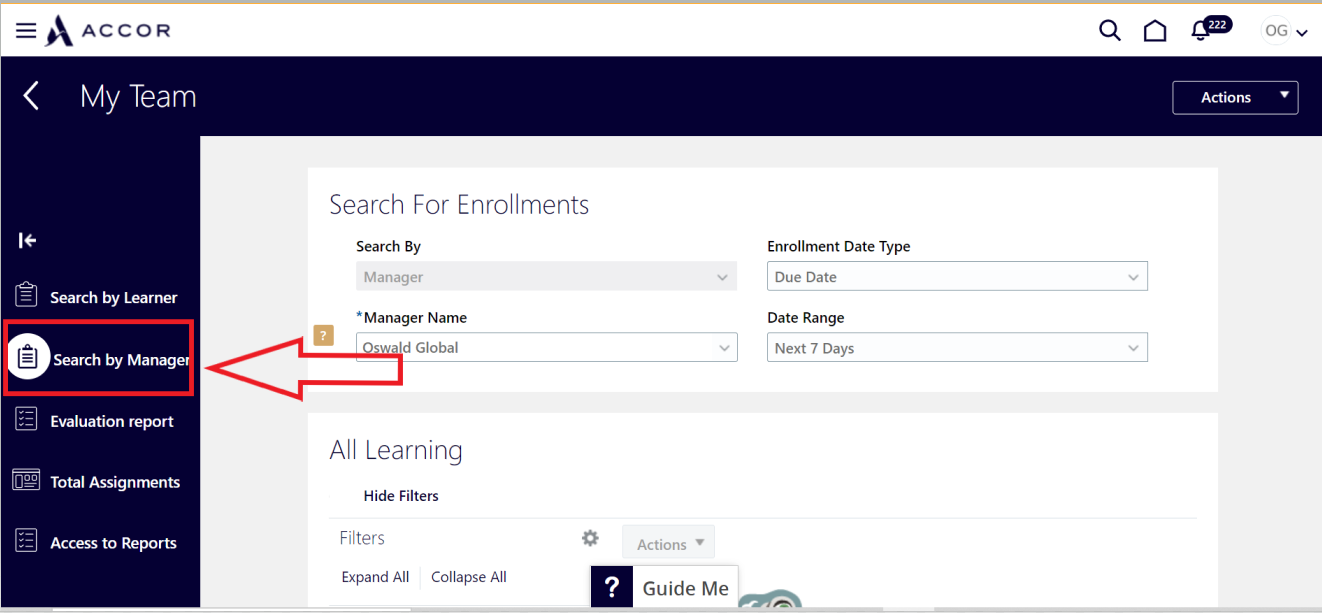The width and height of the screenshot is (1322, 613).
Task: Click Expand All filters
Action: (x=375, y=577)
